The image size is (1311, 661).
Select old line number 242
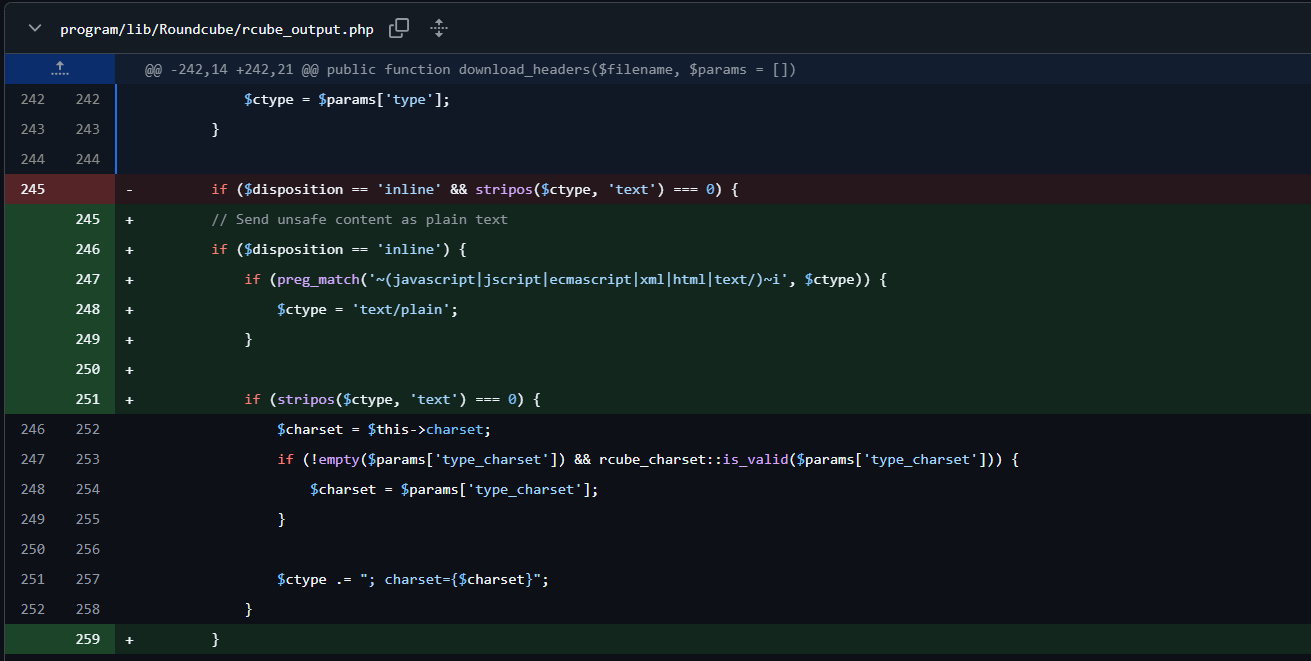point(32,99)
